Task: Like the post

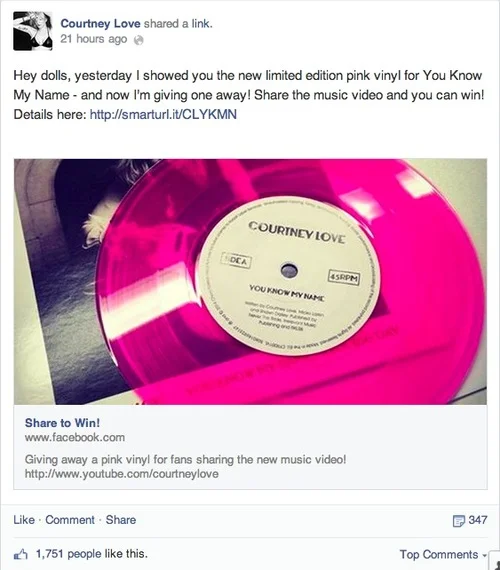Action: point(24,520)
